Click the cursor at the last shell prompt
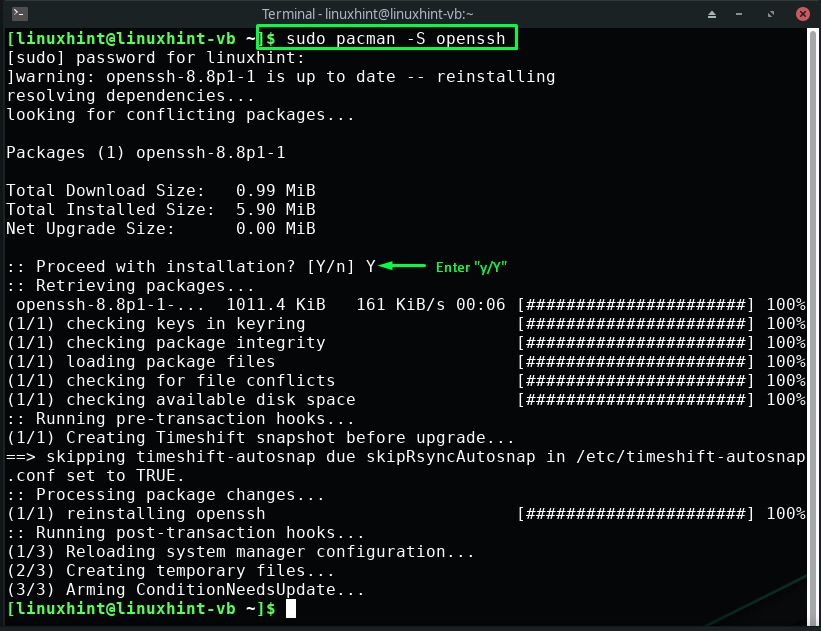Image resolution: width=821 pixels, height=631 pixels. pos(291,609)
